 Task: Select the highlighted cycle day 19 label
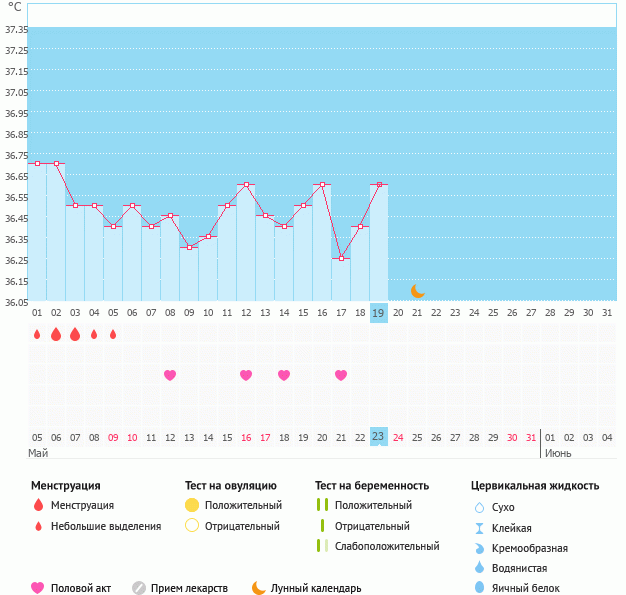tap(379, 313)
